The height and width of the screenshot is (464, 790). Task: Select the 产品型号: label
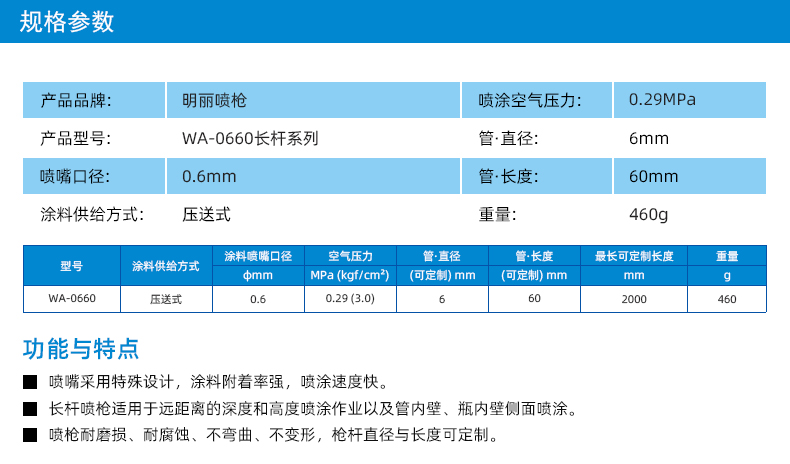pos(76,138)
